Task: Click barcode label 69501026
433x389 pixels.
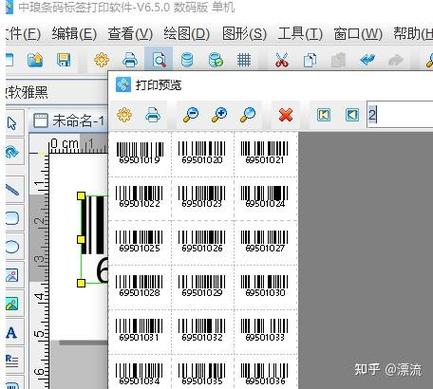Action: (202, 242)
